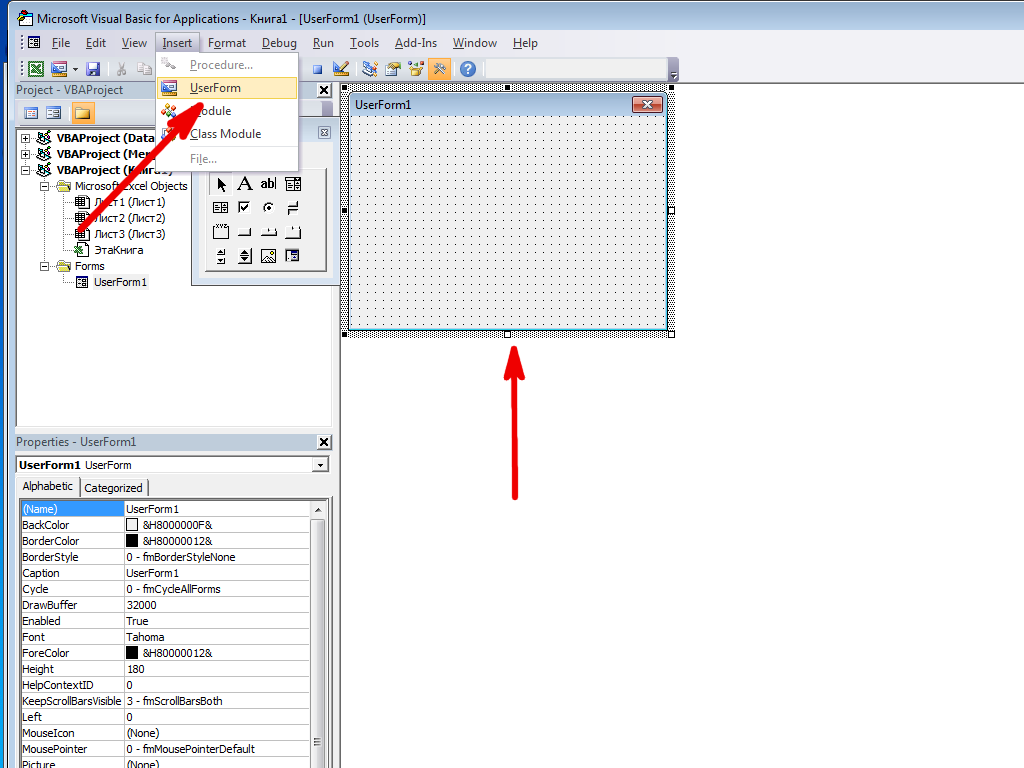
Task: Click View Code icon in Project panel
Action: 31,113
